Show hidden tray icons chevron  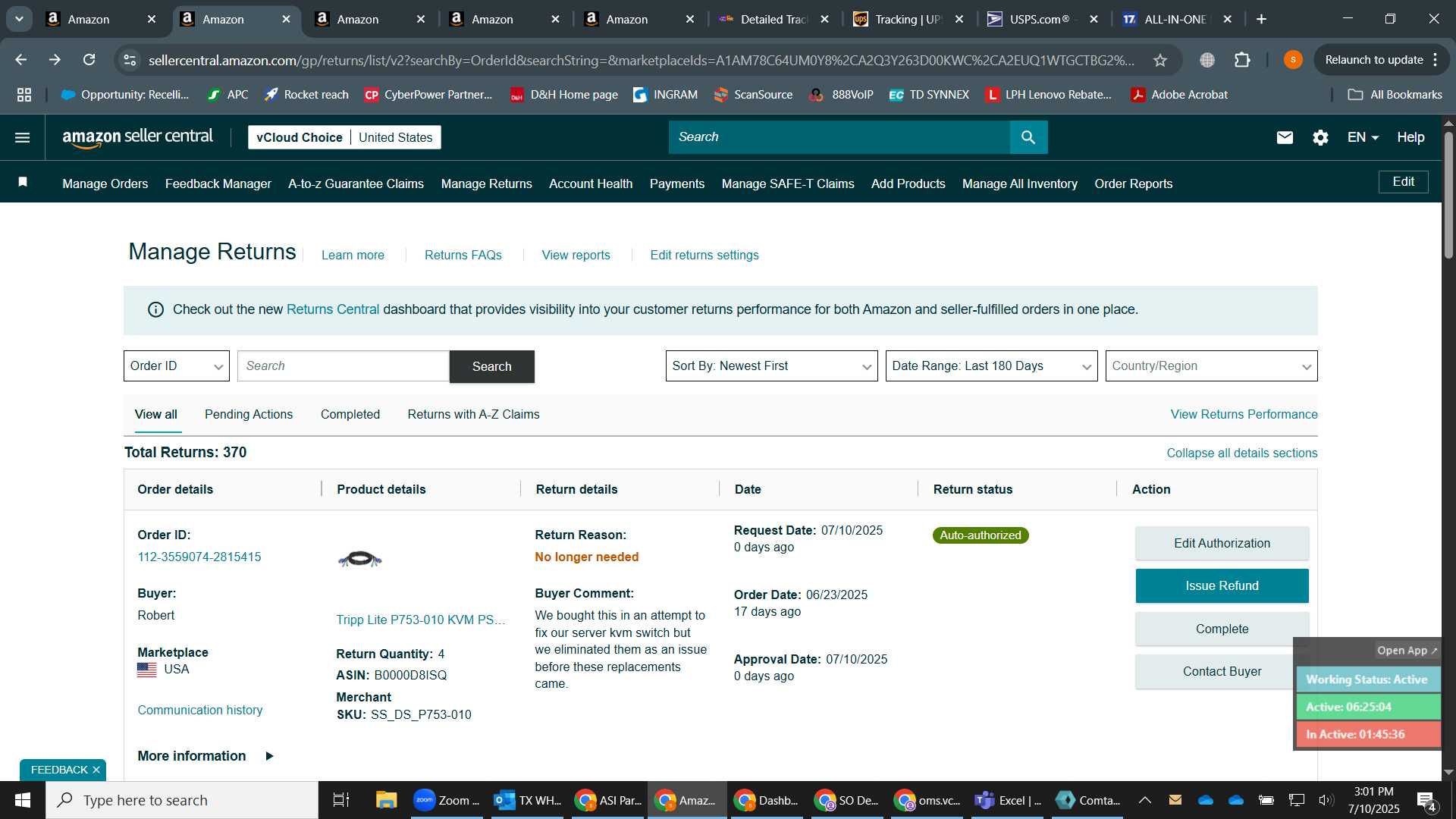tap(1145, 800)
